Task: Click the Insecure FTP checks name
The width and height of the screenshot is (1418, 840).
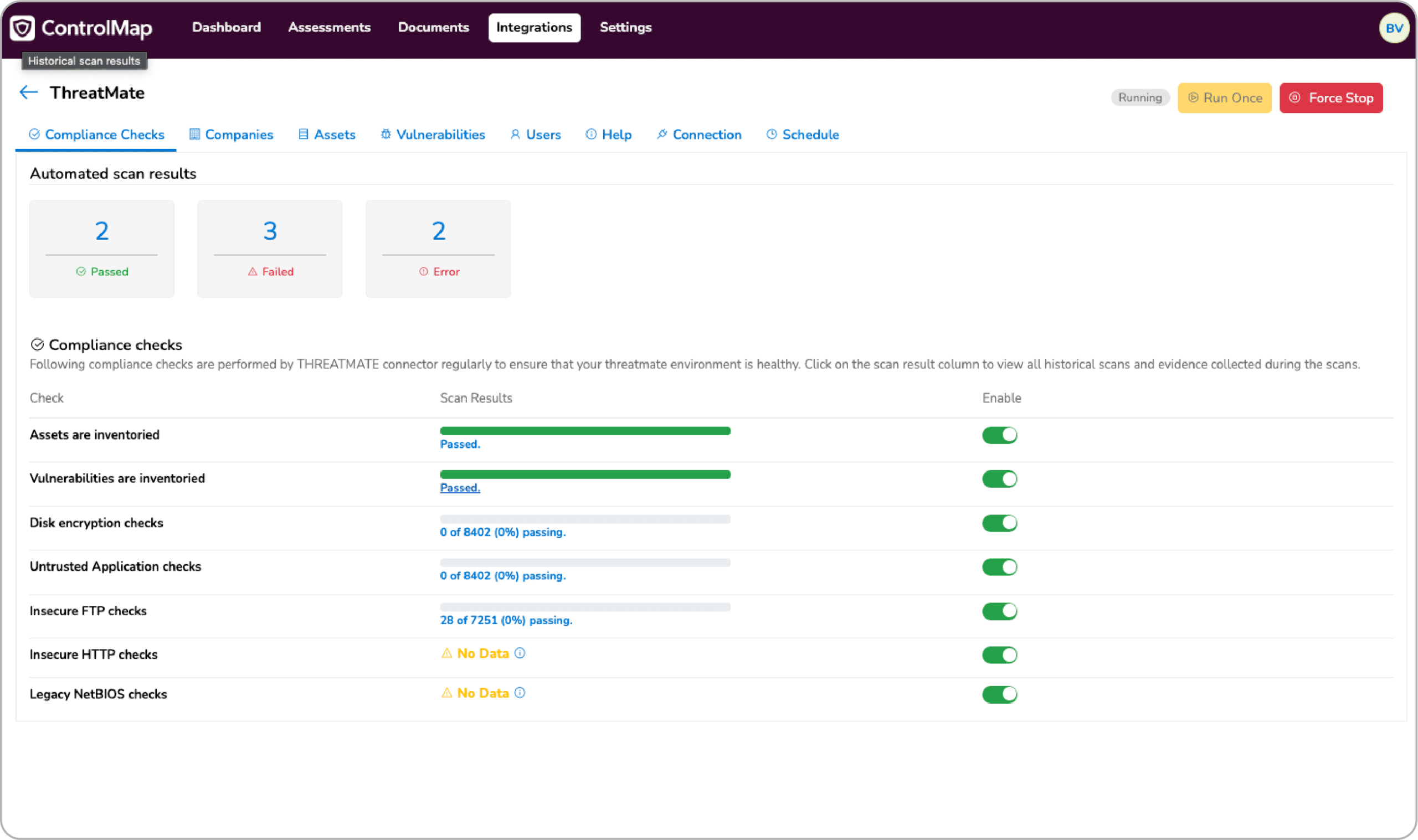Action: (88, 611)
